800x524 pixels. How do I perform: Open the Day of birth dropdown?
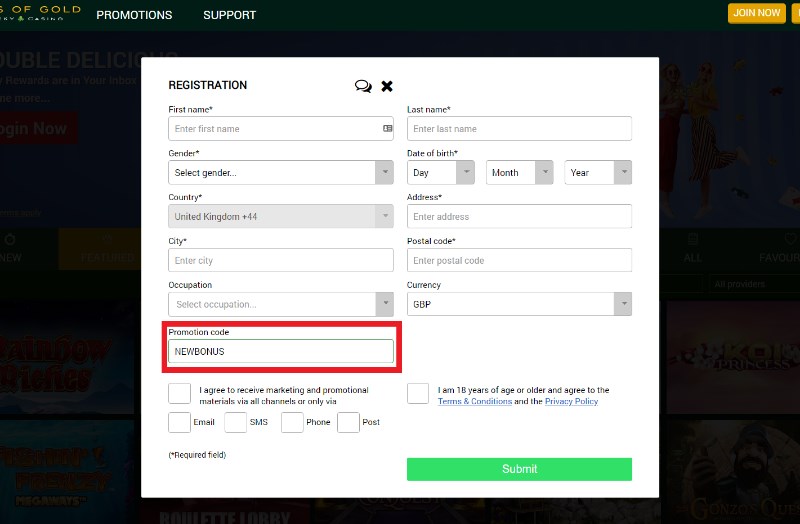pos(441,172)
